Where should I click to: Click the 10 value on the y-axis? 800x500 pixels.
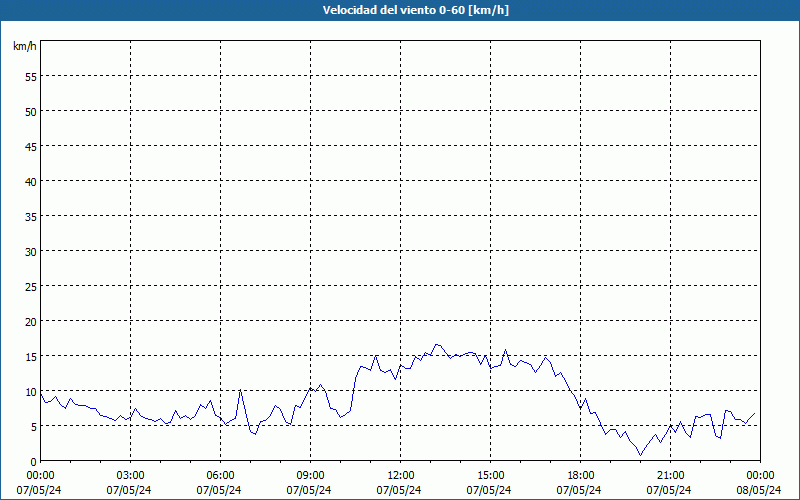[31, 392]
